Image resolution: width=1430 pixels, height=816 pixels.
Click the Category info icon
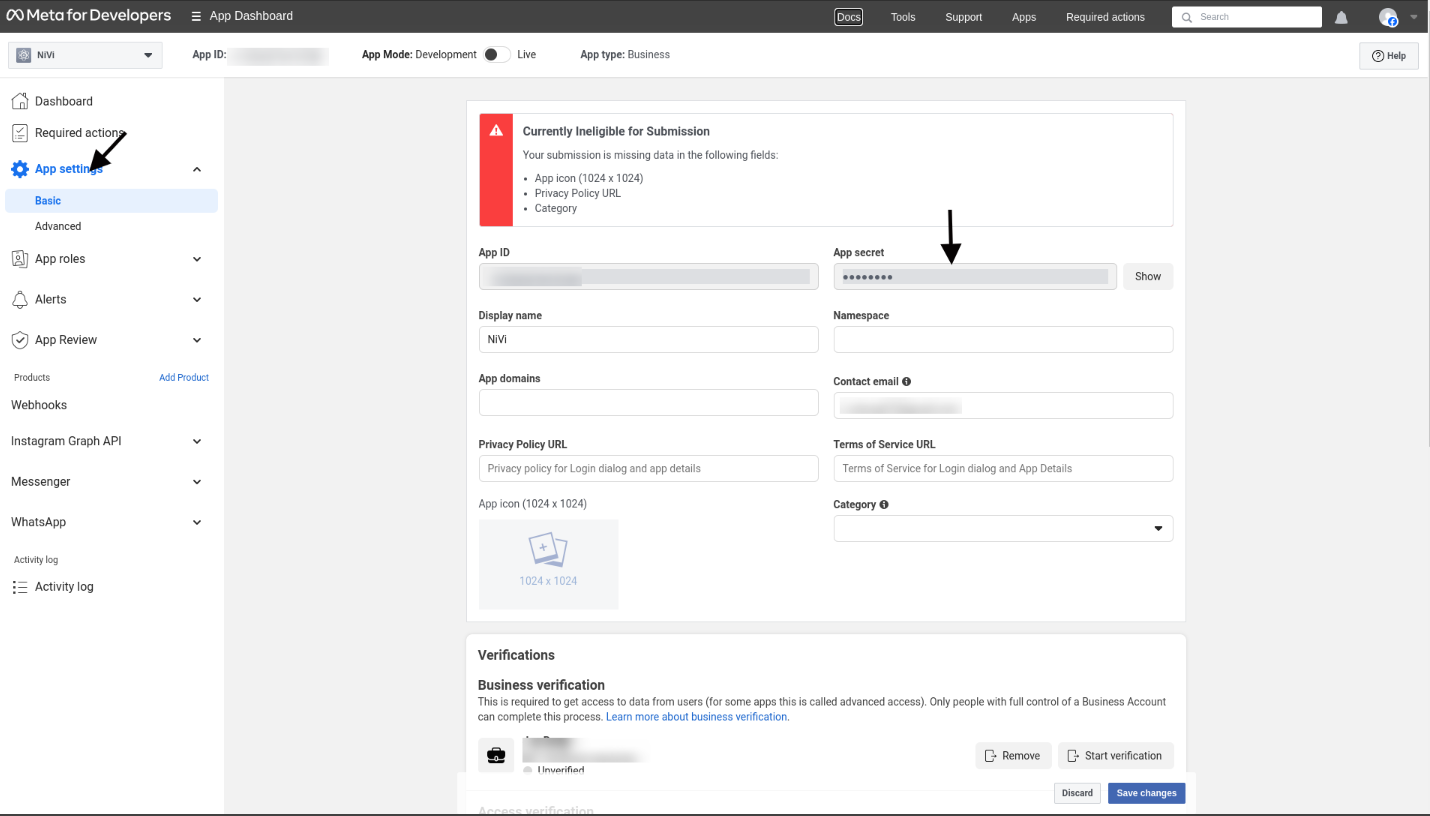tap(884, 505)
